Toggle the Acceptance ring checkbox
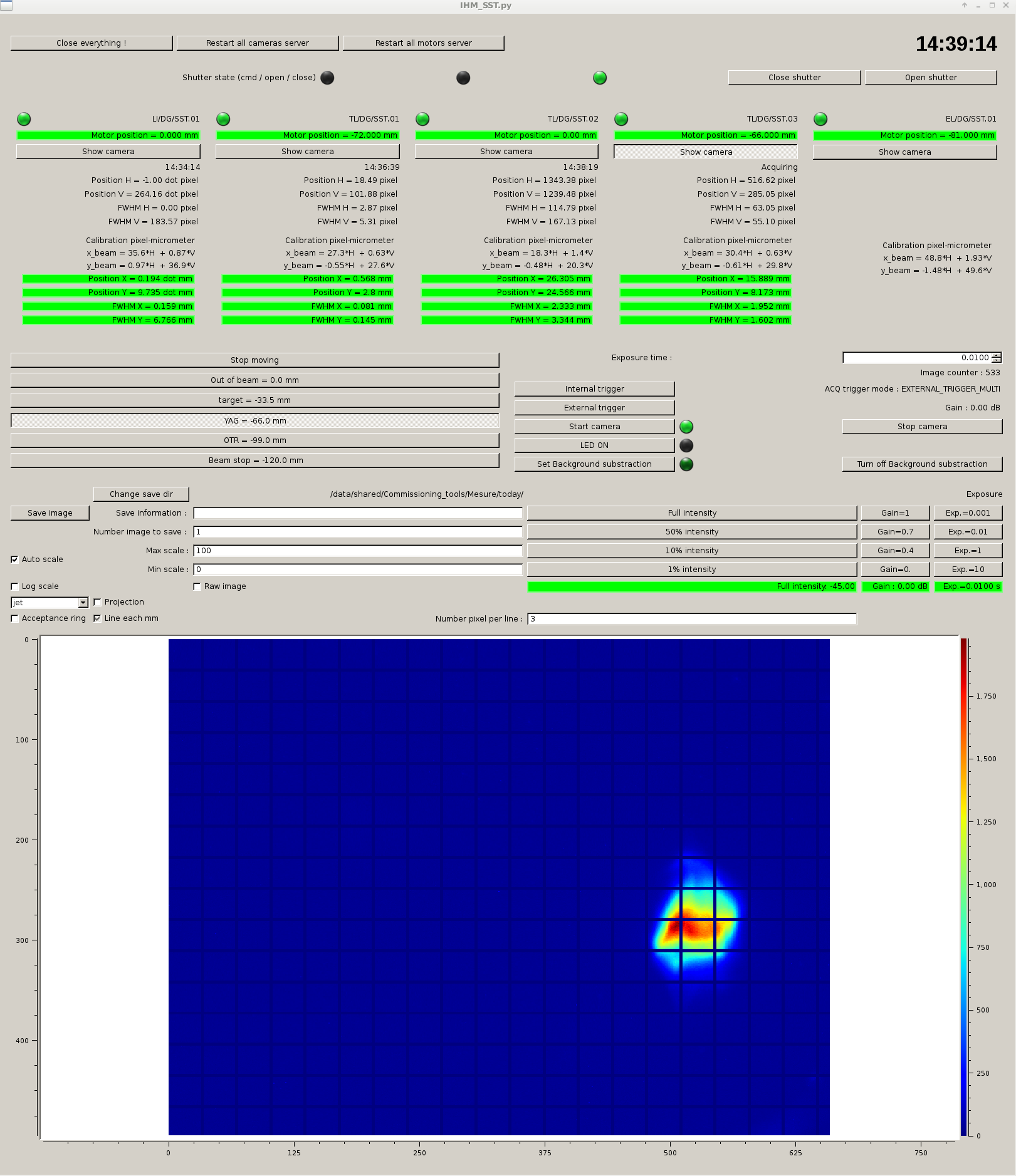Screen dimensions: 1016x1176 pyautogui.click(x=15, y=618)
